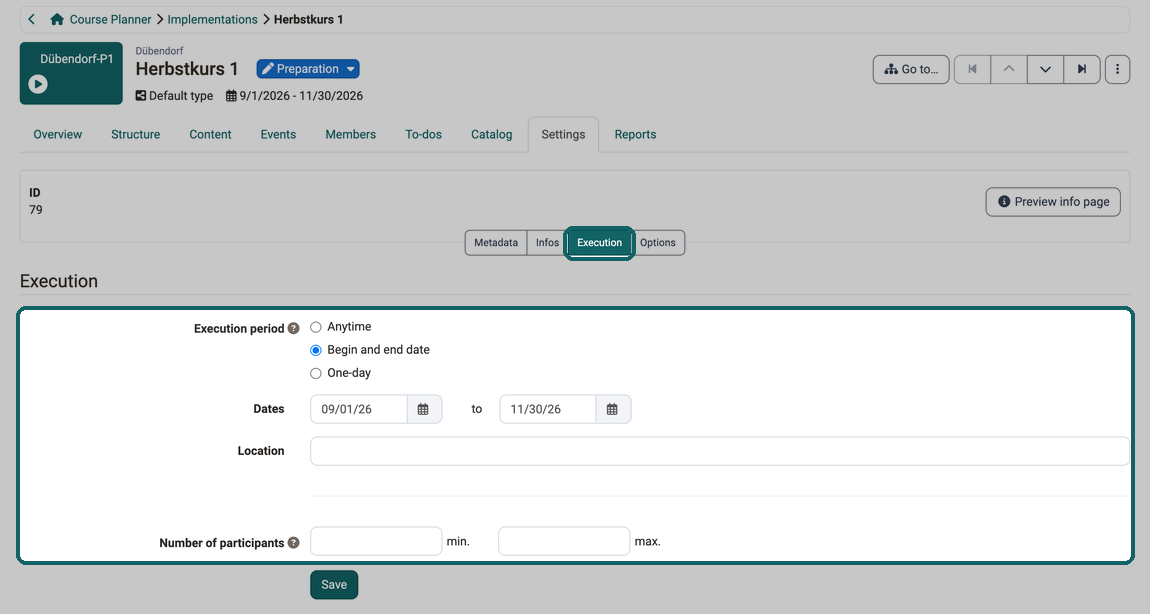The image size is (1150, 614).
Task: Navigate up with chevron-up icon
Action: click(1009, 69)
